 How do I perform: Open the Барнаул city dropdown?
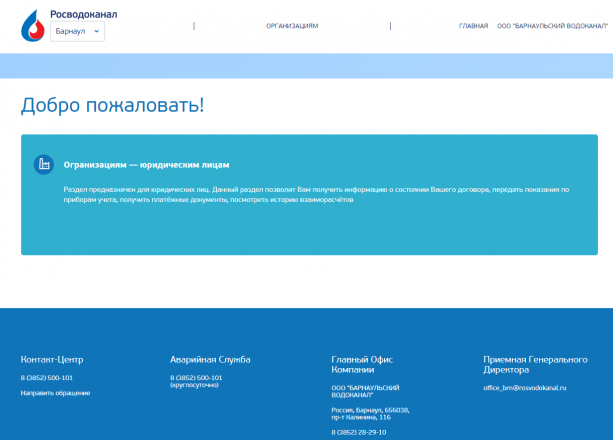pos(77,31)
